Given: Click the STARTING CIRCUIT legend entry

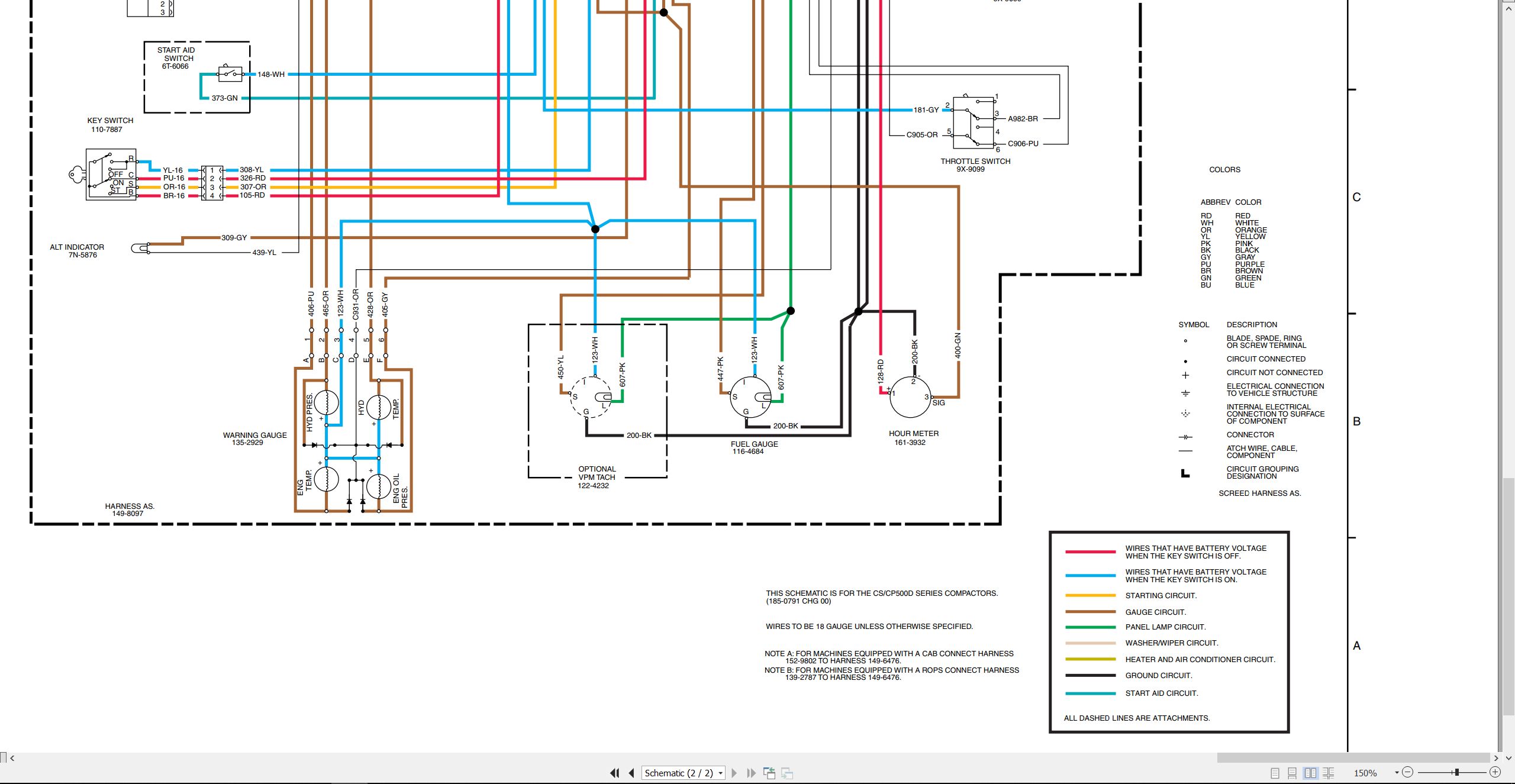Looking at the screenshot, I should pyautogui.click(x=1161, y=596).
